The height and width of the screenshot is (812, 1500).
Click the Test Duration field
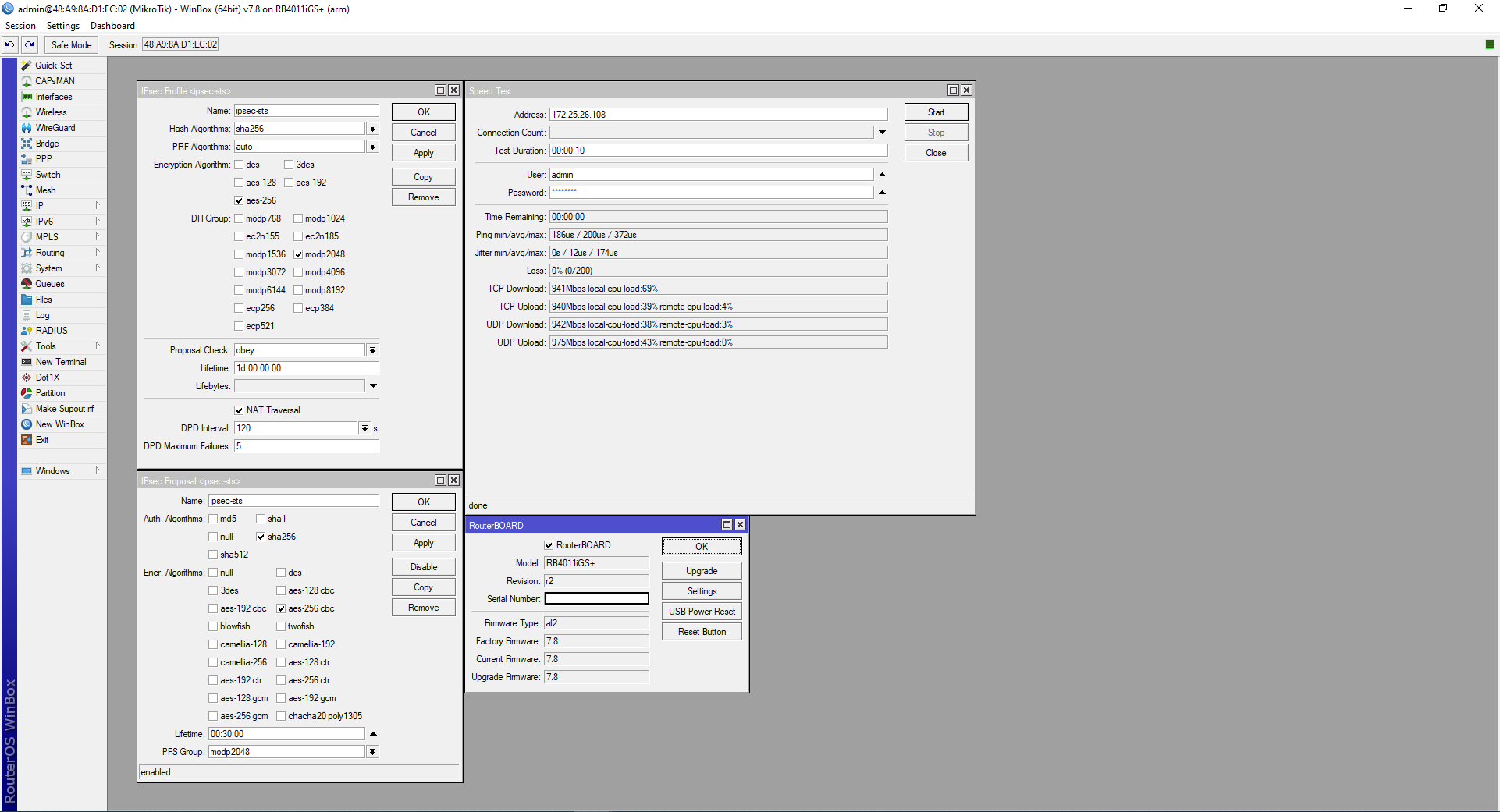click(718, 151)
